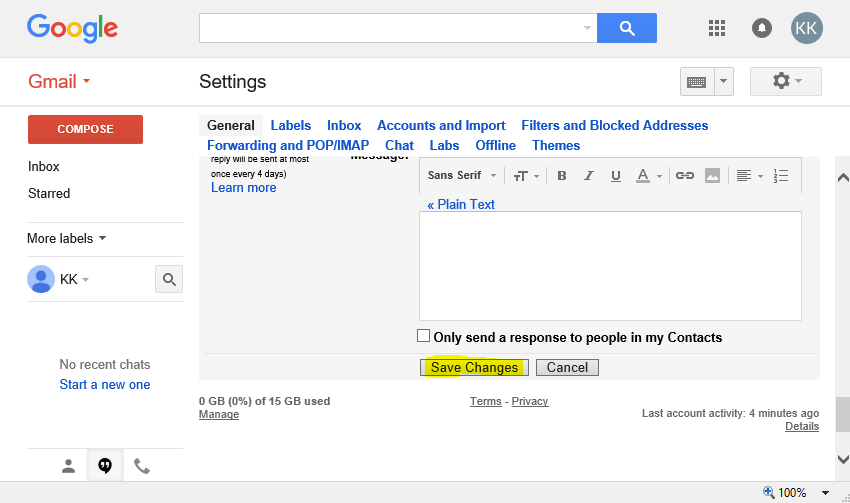Image resolution: width=850 pixels, height=503 pixels.
Task: Switch to the Labels tab
Action: click(x=291, y=125)
